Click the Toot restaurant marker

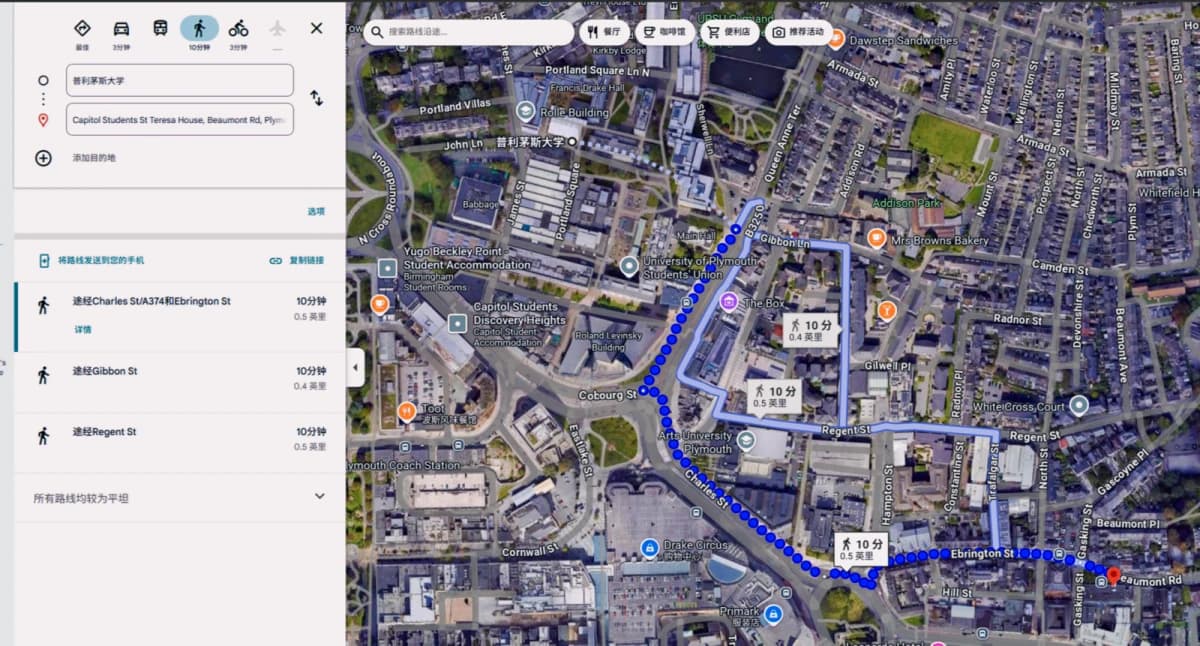click(x=406, y=410)
